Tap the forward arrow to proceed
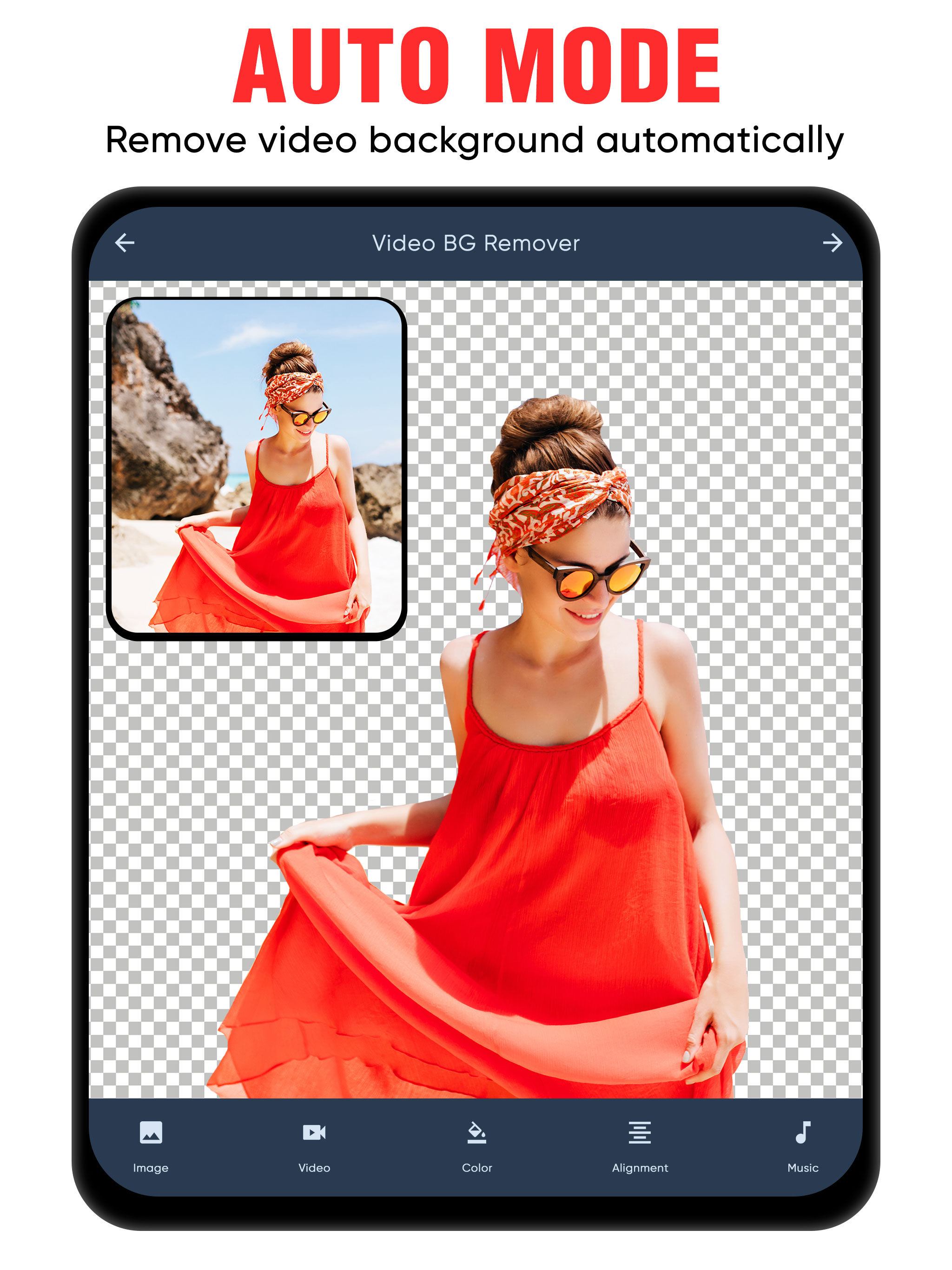 click(x=832, y=243)
